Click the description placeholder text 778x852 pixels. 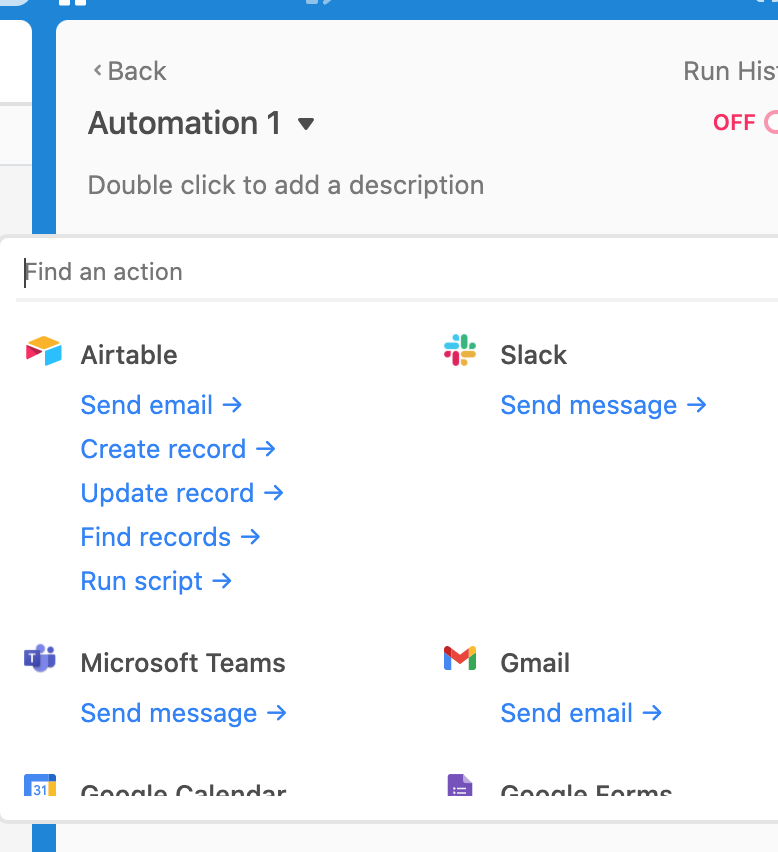tap(286, 185)
